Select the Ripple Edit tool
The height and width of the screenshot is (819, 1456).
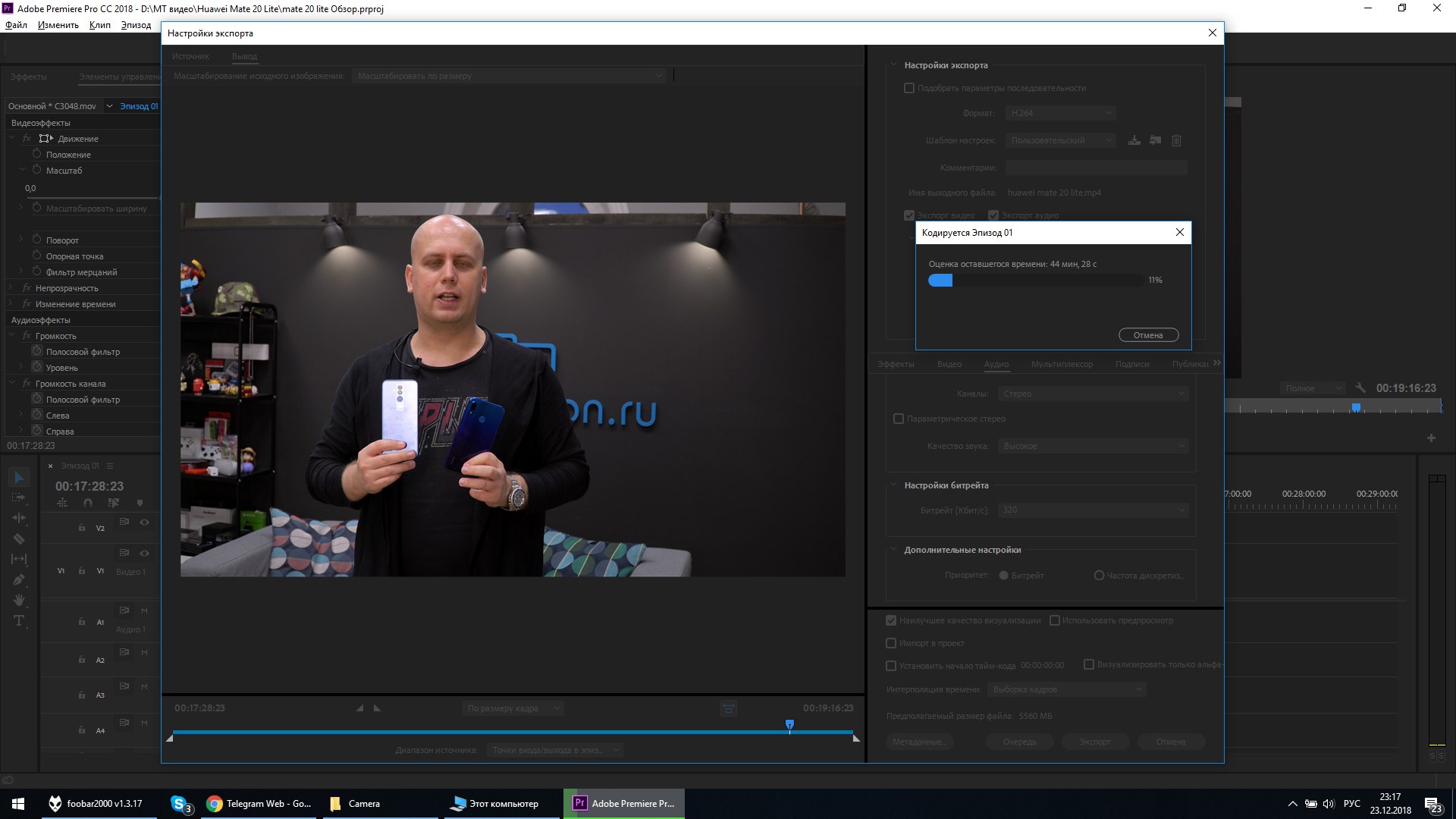pos(20,518)
